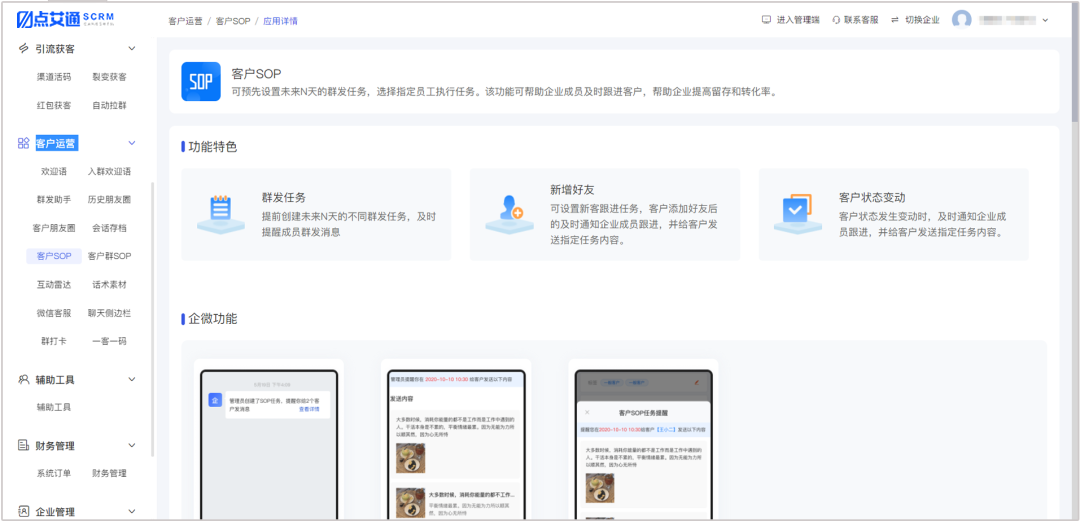Click the 群发任务 notepad icon
The image size is (1080, 521).
pyautogui.click(x=220, y=214)
